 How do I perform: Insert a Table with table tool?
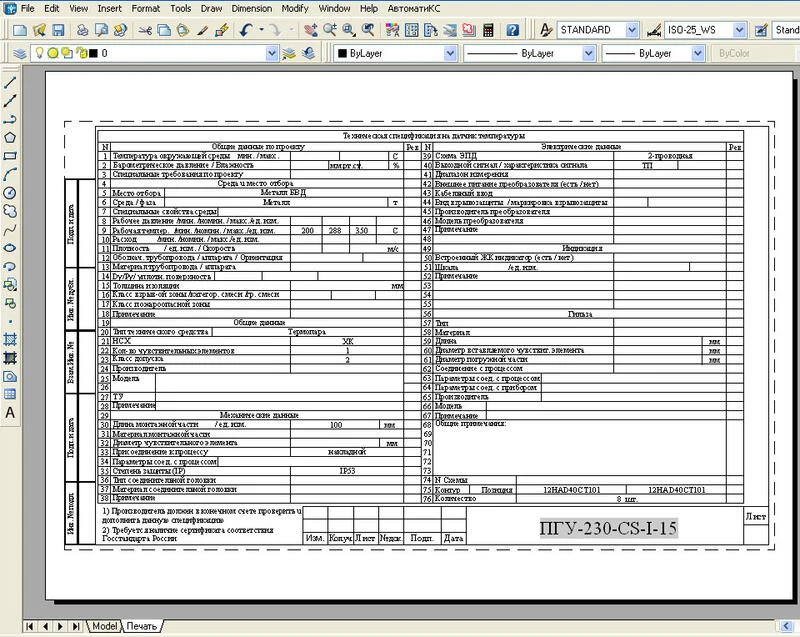click(10, 394)
